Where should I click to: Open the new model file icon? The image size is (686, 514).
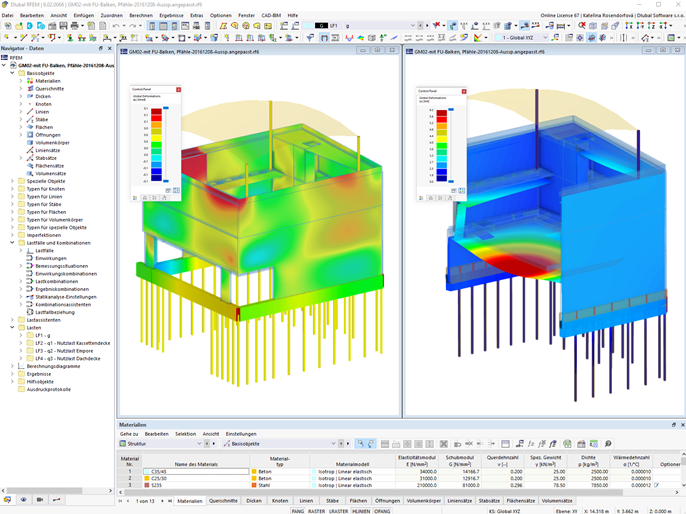coord(8,26)
